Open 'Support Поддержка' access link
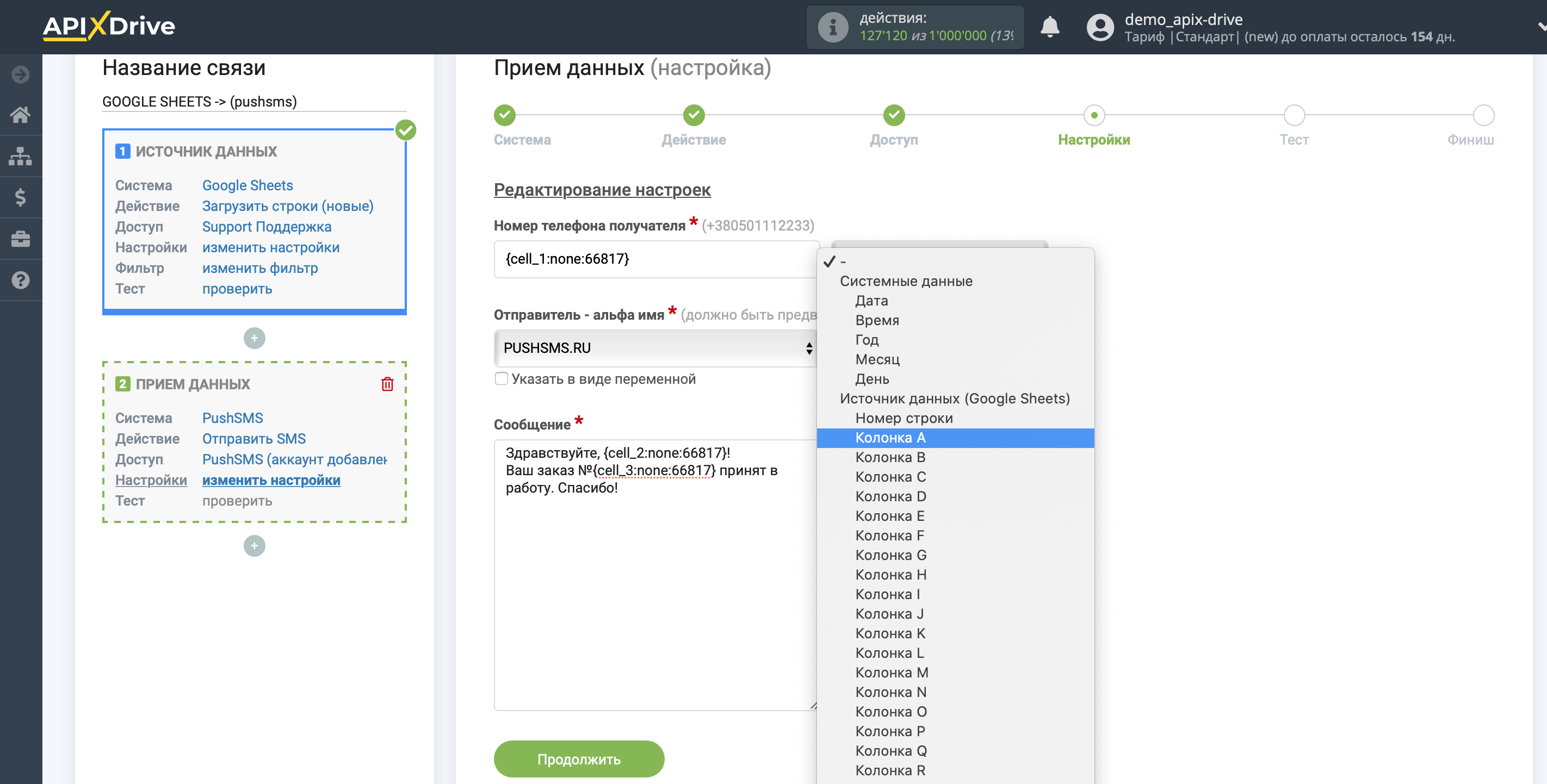Viewport: 1547px width, 784px height. 267,227
